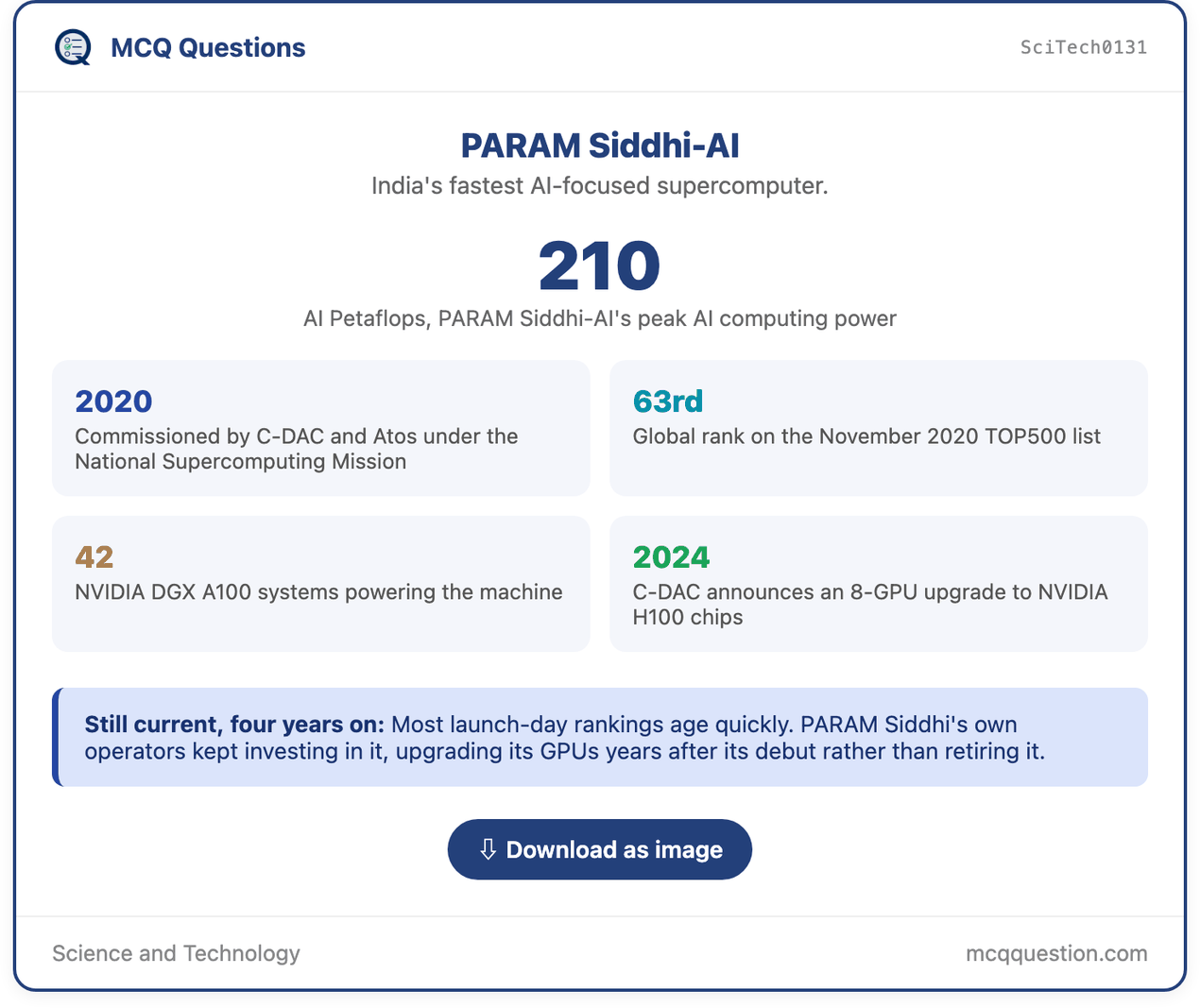The width and height of the screenshot is (1200, 1008).
Task: Open the MCQ Questions site title
Action: (x=208, y=47)
